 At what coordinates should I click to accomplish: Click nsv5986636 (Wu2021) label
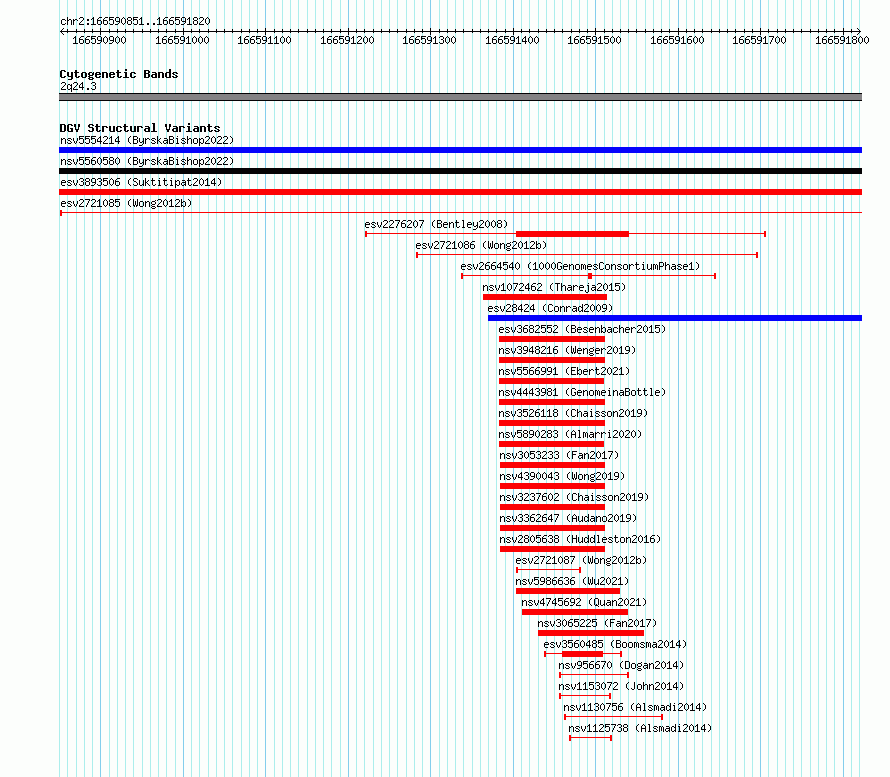(x=572, y=581)
